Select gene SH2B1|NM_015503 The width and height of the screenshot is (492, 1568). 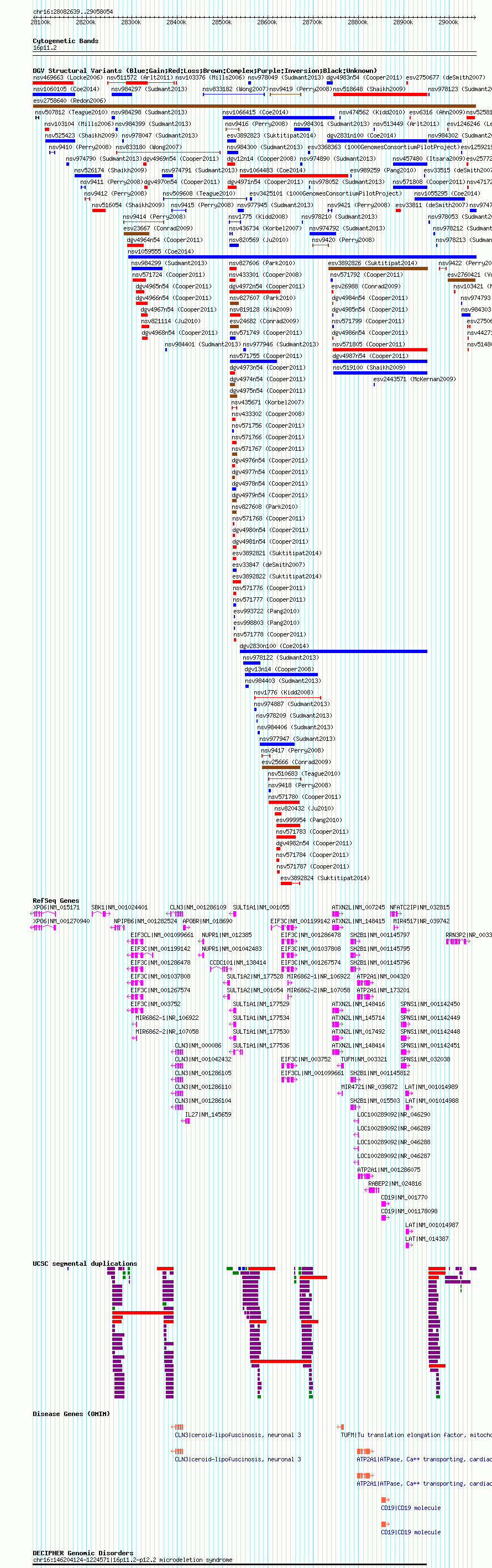point(375,1101)
